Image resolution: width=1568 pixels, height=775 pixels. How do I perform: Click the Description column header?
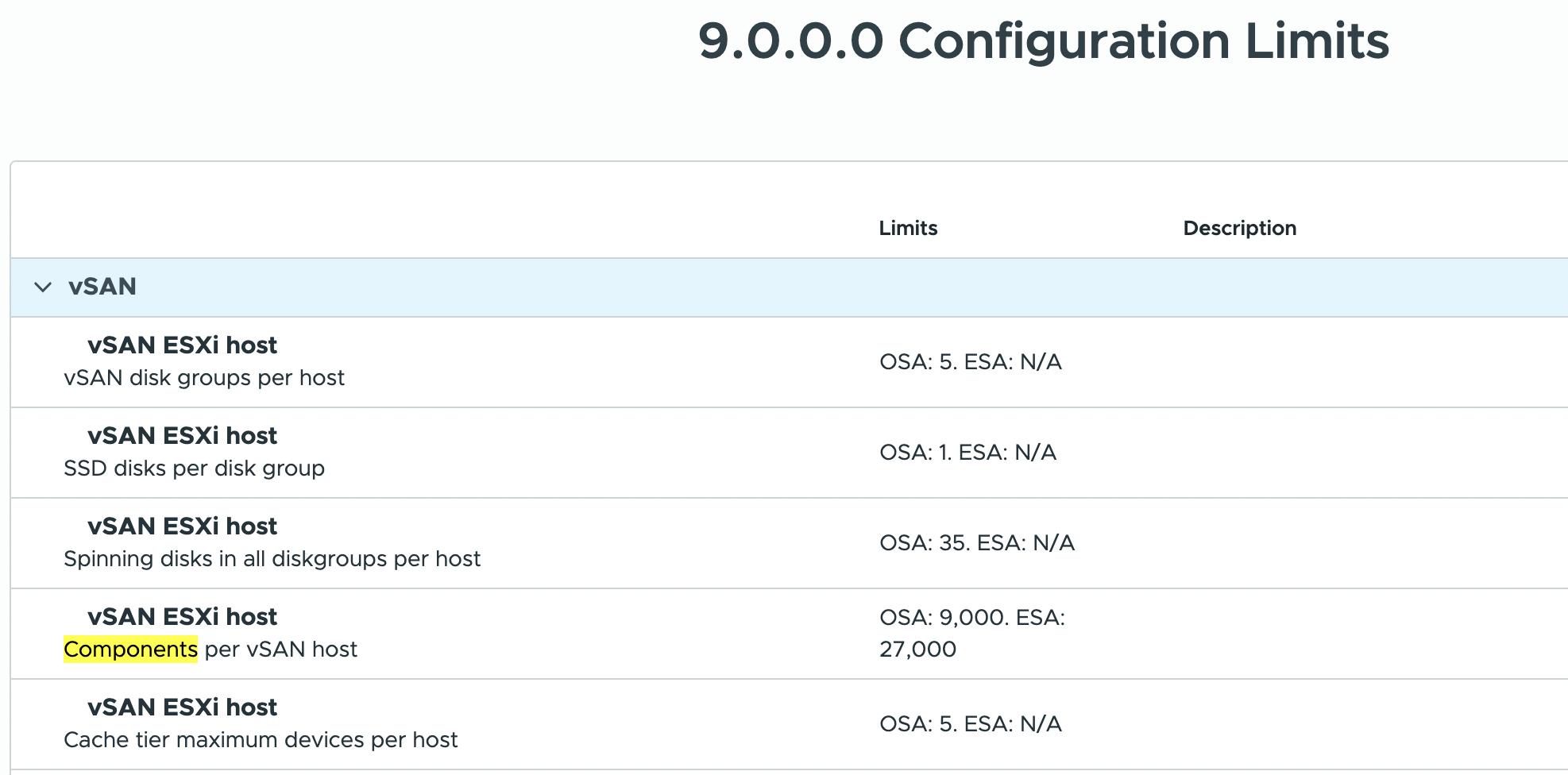(x=1239, y=228)
